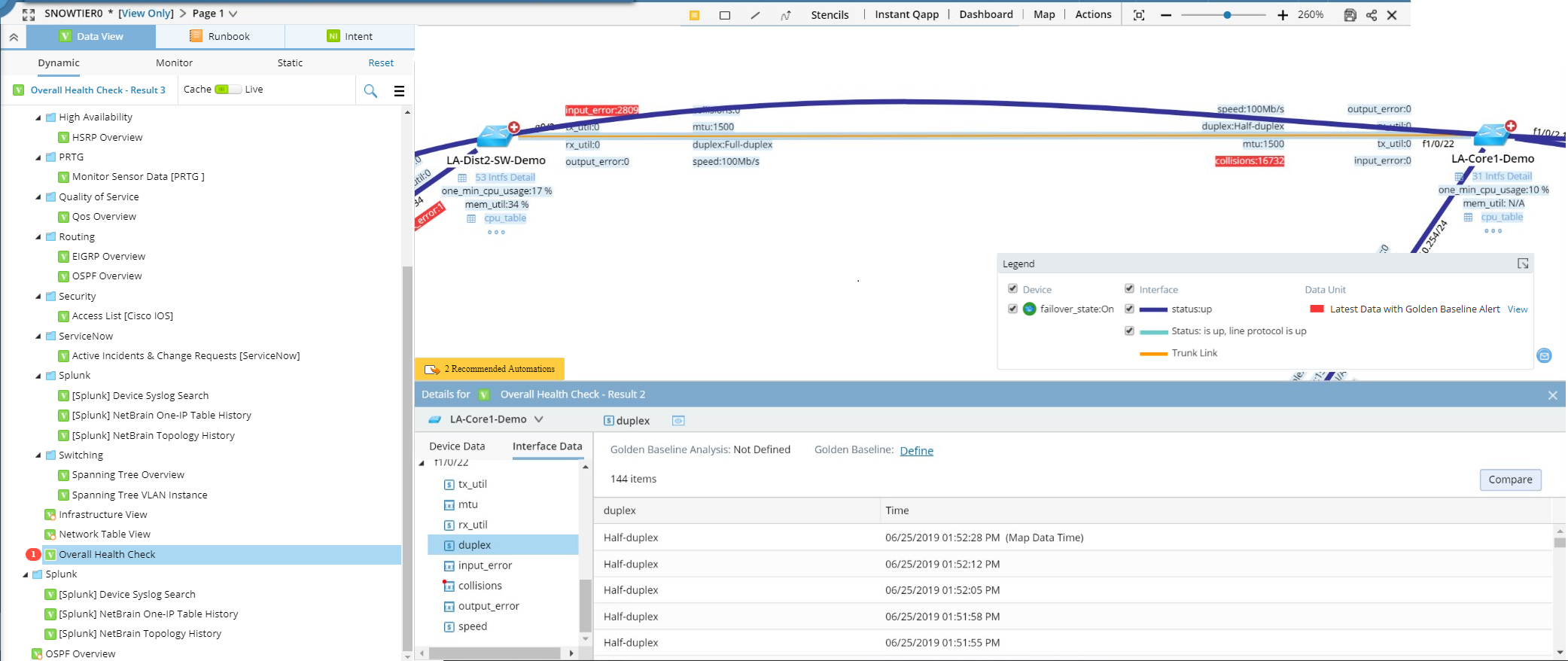Open the Page 1 dropdown

[233, 14]
